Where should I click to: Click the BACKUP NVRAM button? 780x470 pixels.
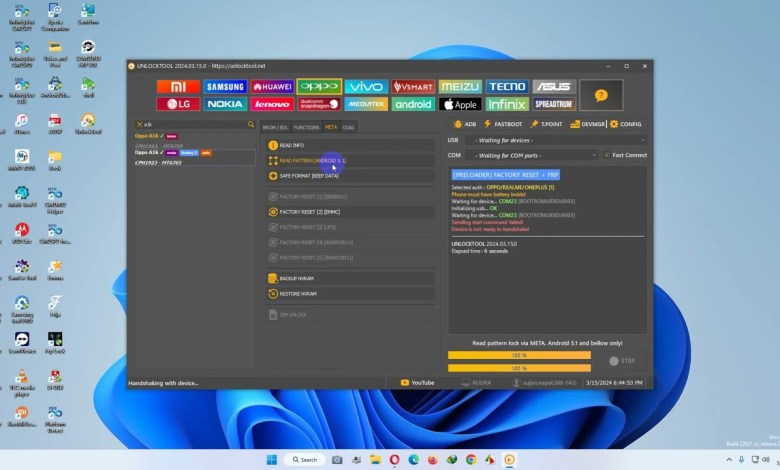pos(350,279)
